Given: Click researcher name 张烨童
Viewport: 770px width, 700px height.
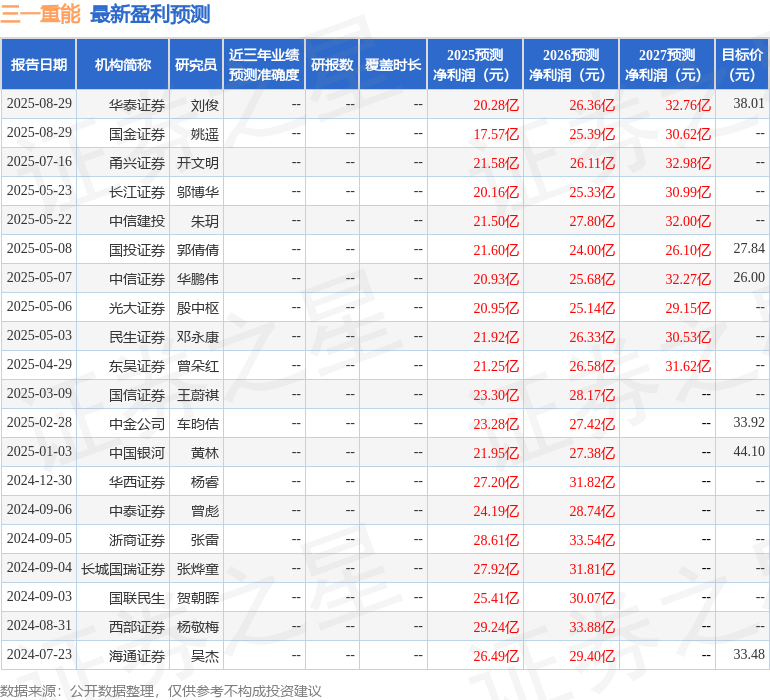Looking at the screenshot, I should click(198, 568).
